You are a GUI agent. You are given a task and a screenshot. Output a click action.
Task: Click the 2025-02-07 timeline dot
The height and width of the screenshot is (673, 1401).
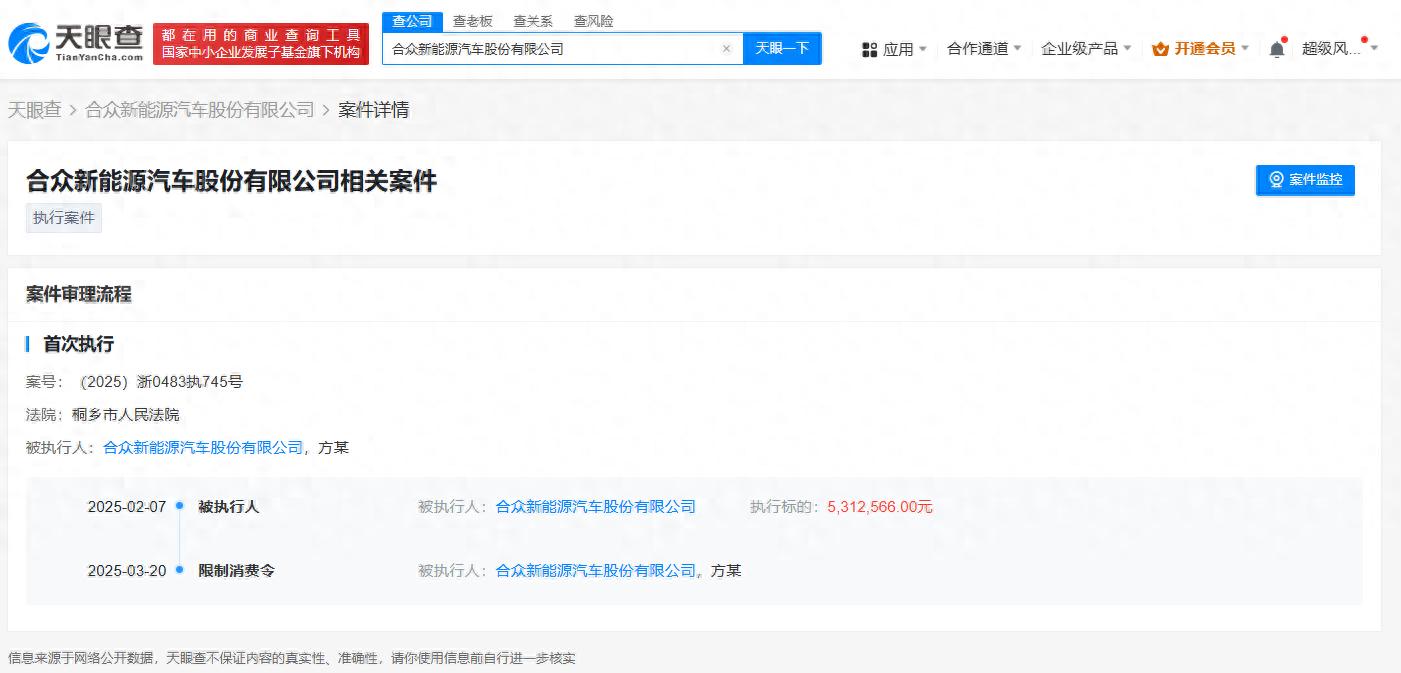[x=179, y=506]
